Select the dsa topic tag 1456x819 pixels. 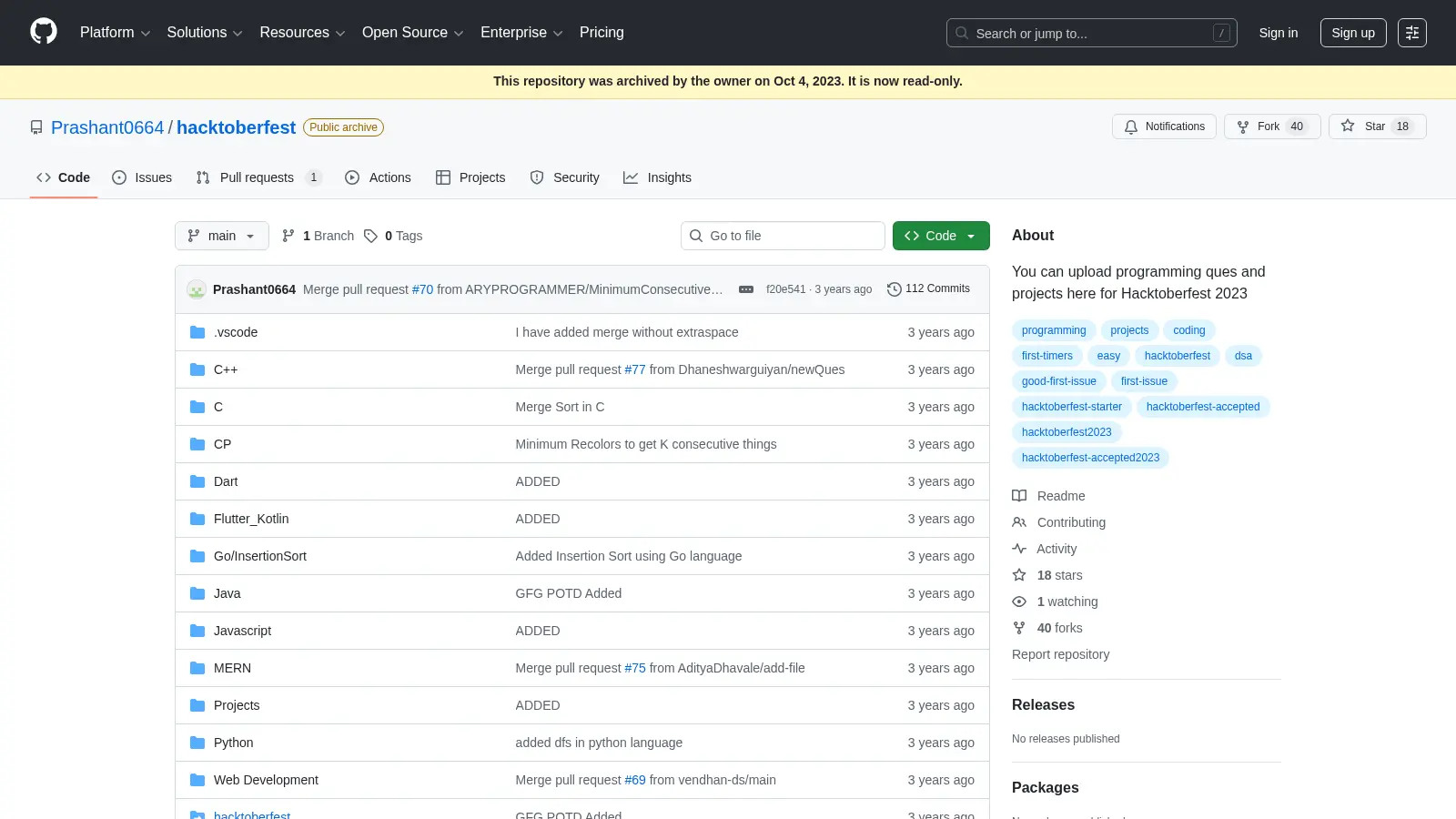tap(1243, 356)
